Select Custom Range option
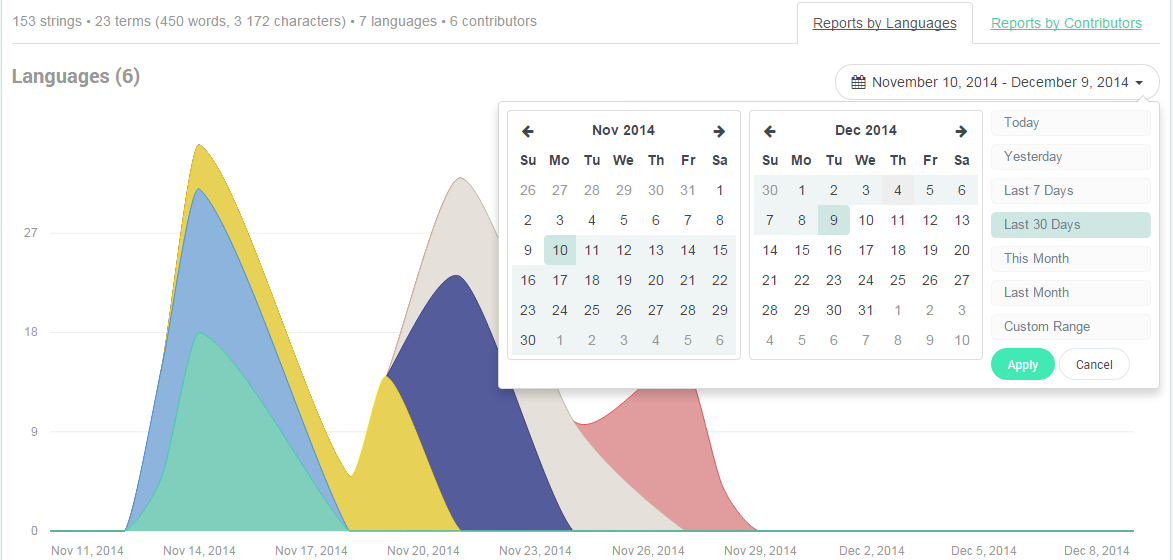Viewport: 1173px width, 560px height. tap(1071, 327)
